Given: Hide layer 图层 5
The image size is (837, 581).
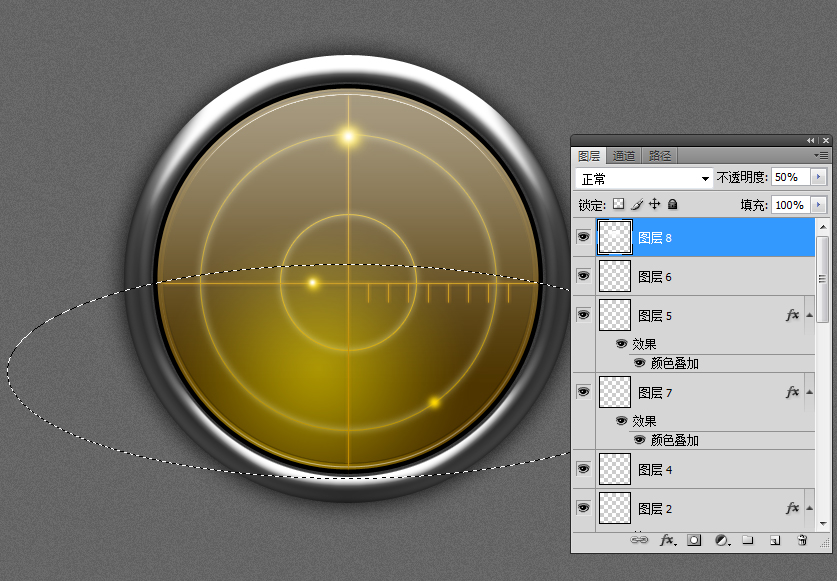Looking at the screenshot, I should point(583,315).
